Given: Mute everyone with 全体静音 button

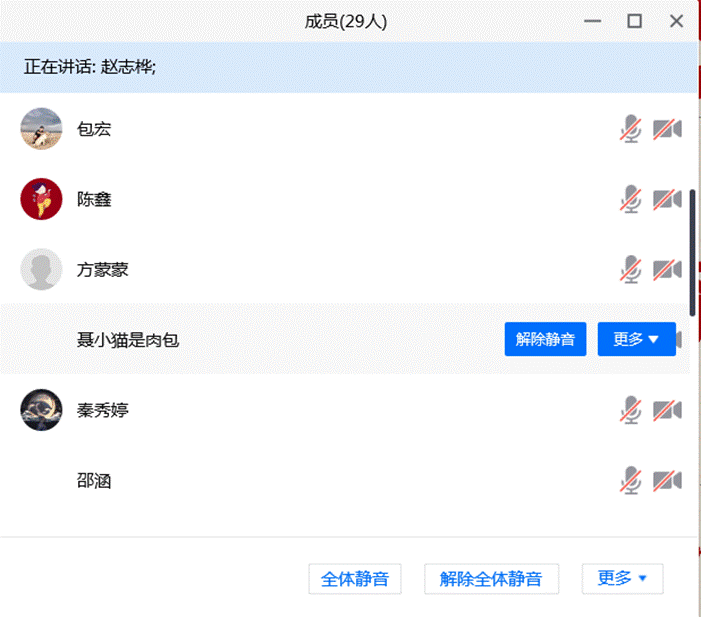Looking at the screenshot, I should (355, 579).
